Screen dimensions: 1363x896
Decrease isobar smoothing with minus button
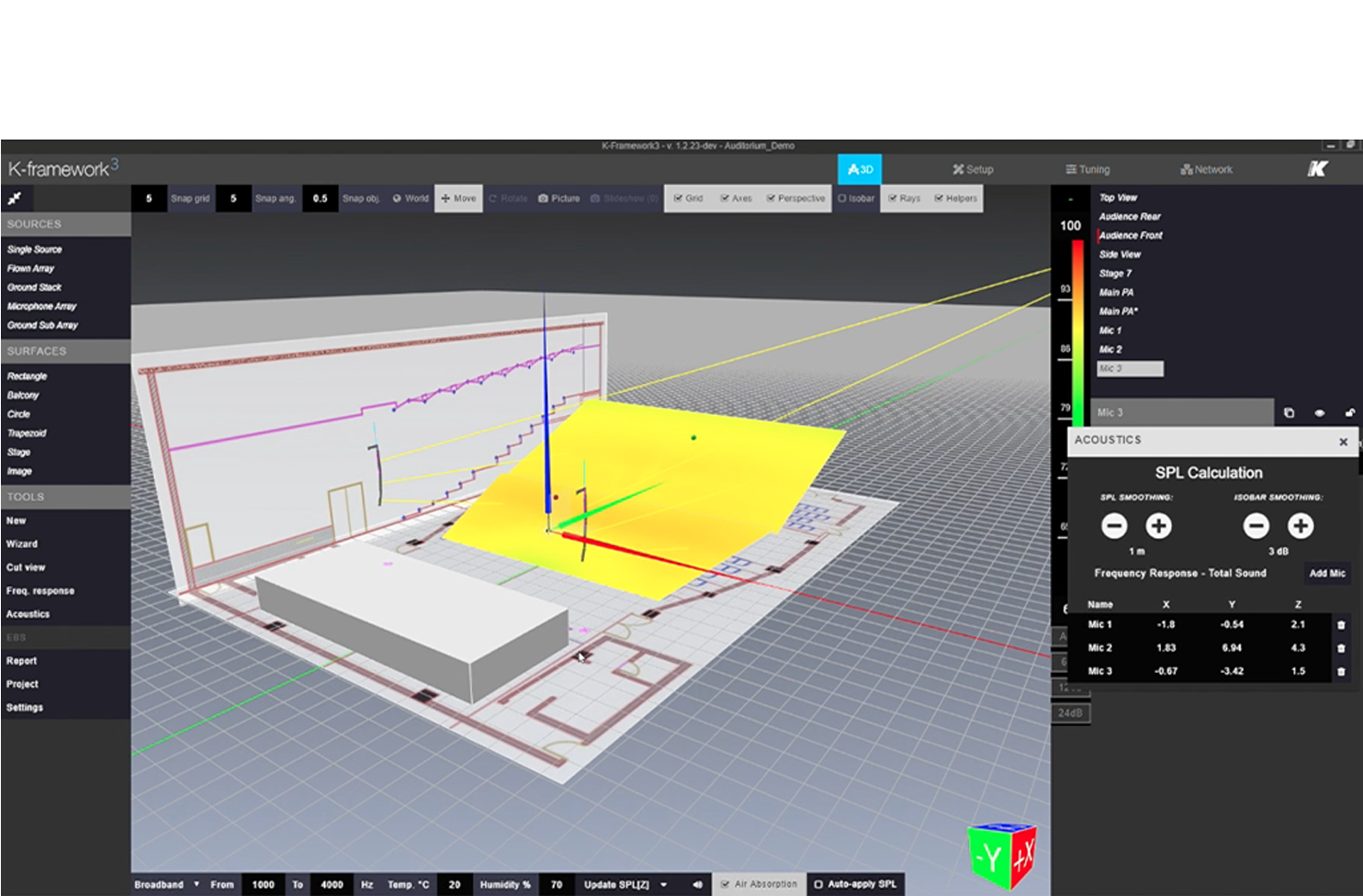[1256, 526]
